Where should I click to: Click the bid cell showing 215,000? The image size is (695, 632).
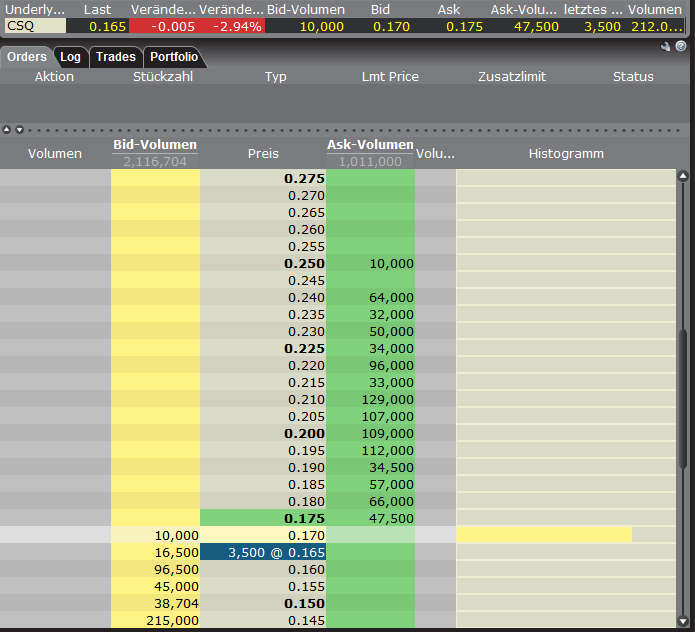(155, 620)
